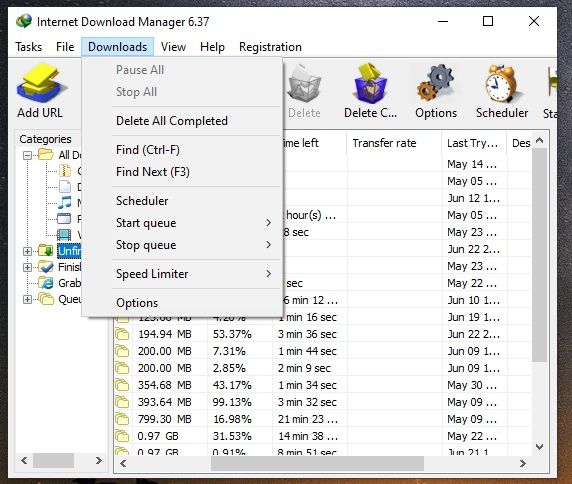Select the Music category note icon

pyautogui.click(x=65, y=202)
